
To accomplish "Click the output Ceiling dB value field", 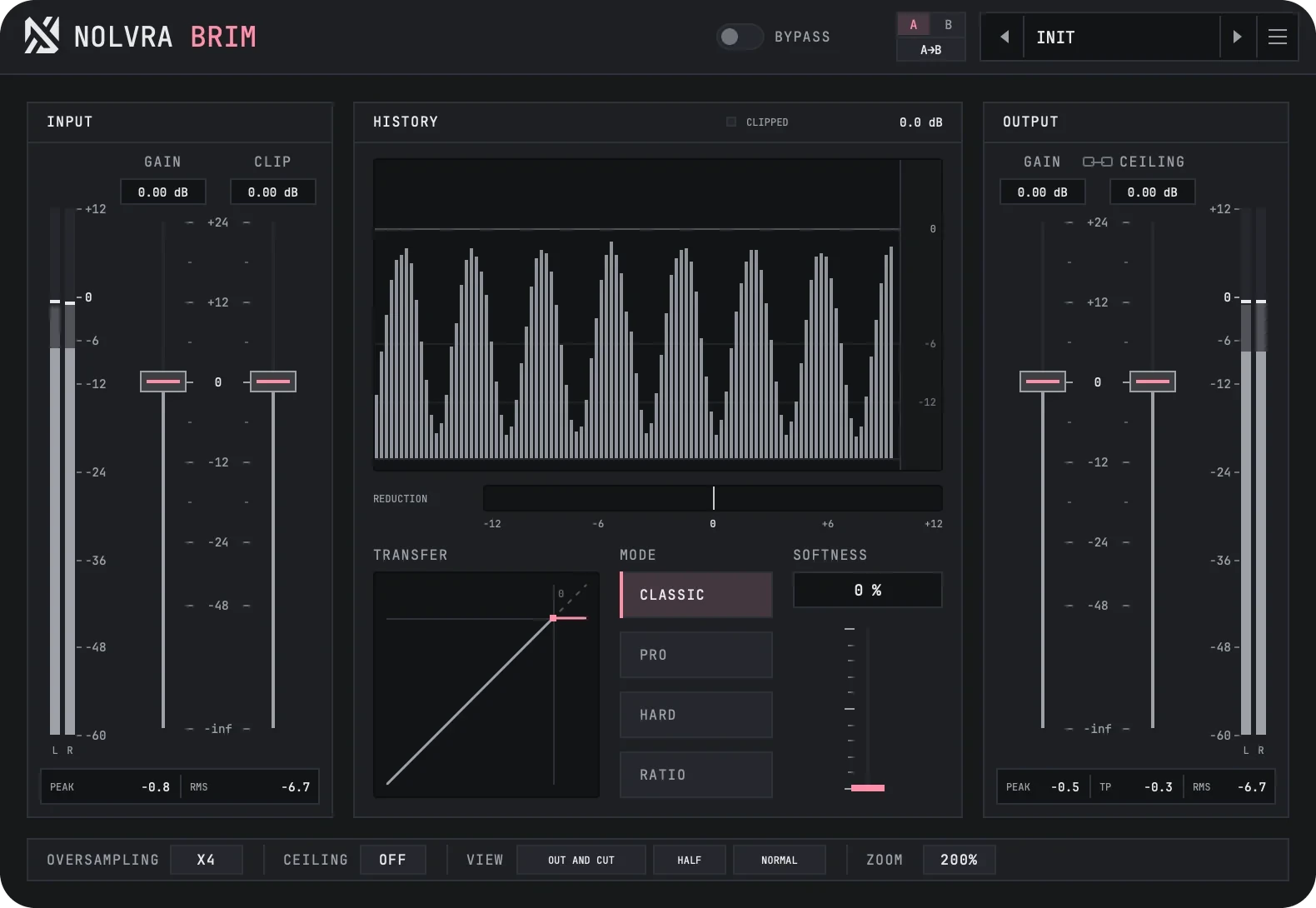I will pyautogui.click(x=1153, y=192).
